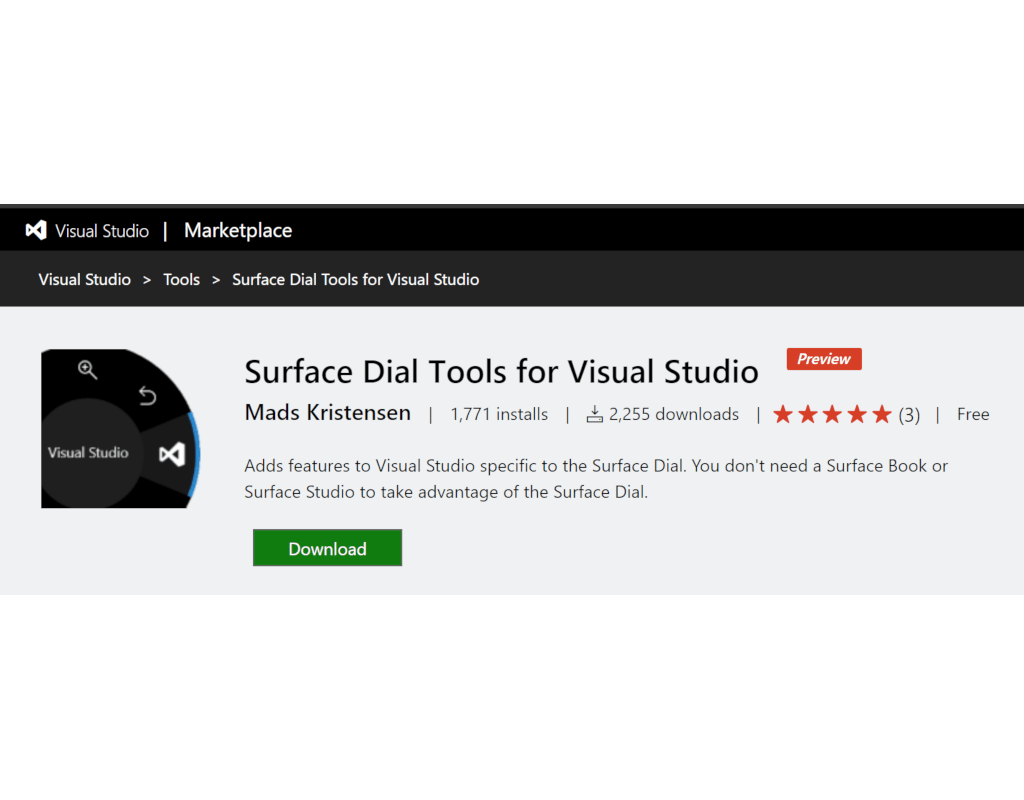
Task: Go to Visual Studio breadcrumb
Action: [84, 280]
